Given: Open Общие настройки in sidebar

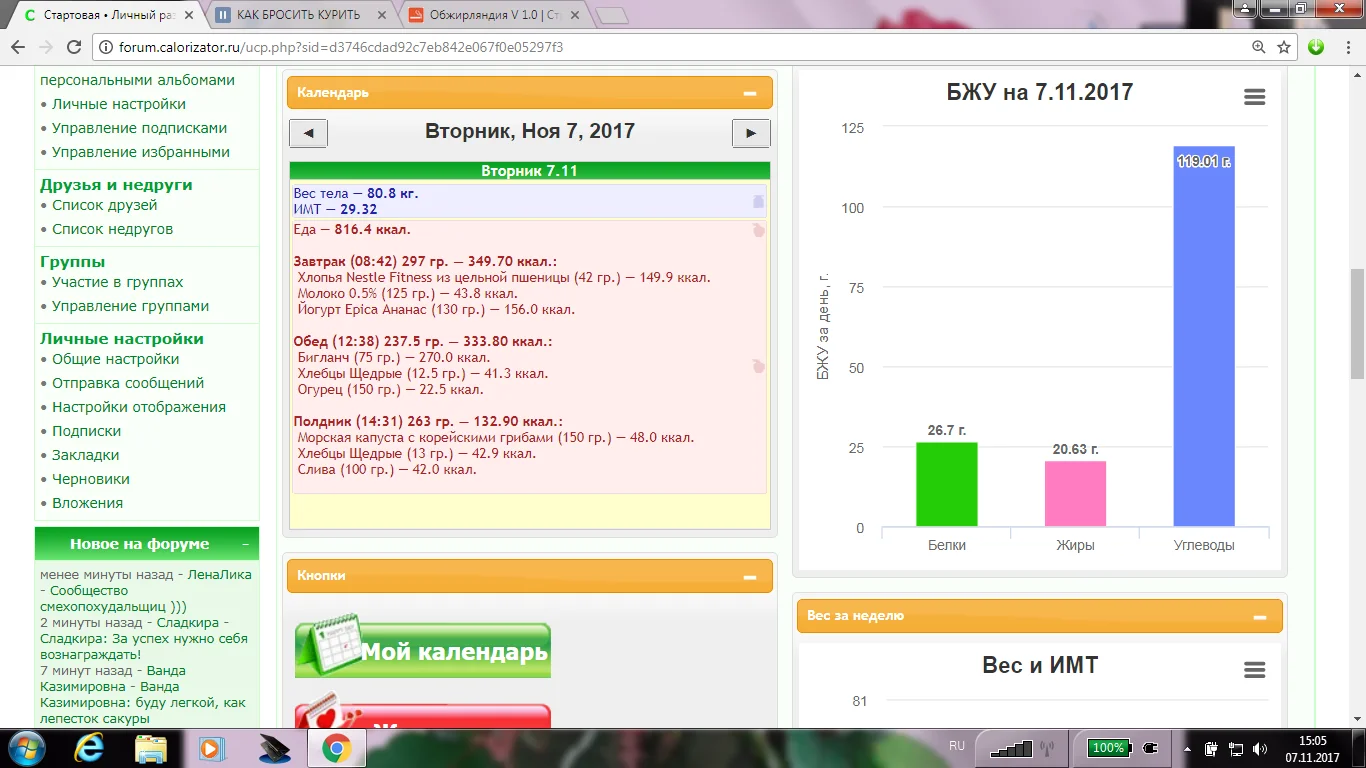Looking at the screenshot, I should [x=116, y=359].
